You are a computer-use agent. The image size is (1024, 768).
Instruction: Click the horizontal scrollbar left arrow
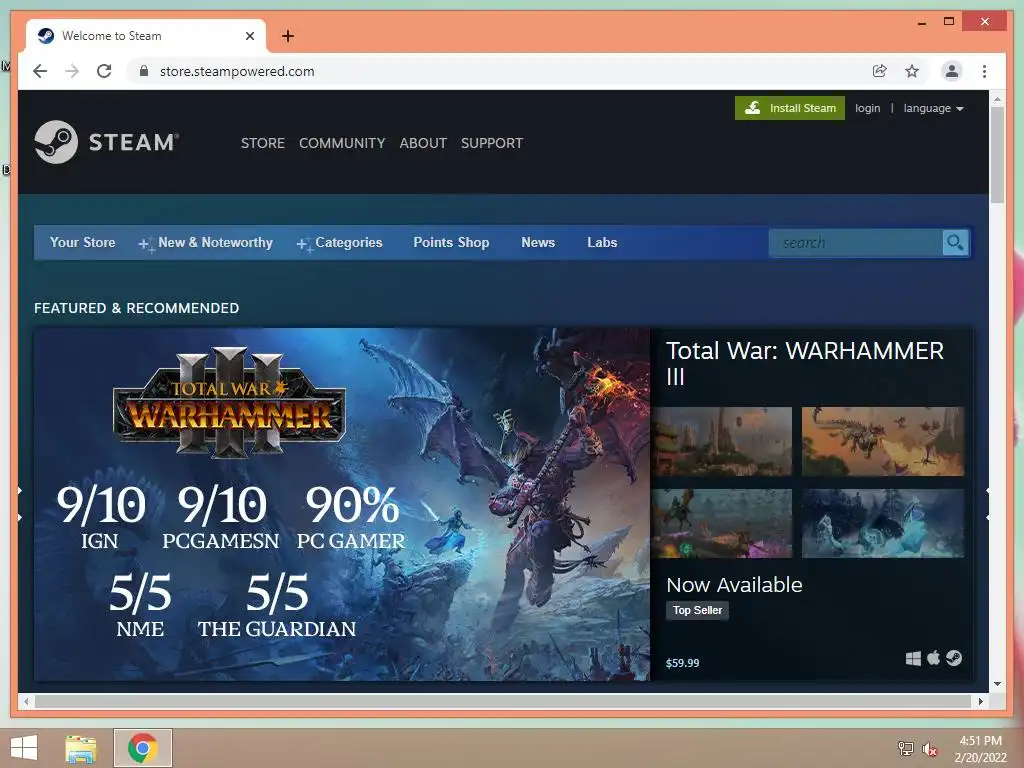click(x=26, y=701)
